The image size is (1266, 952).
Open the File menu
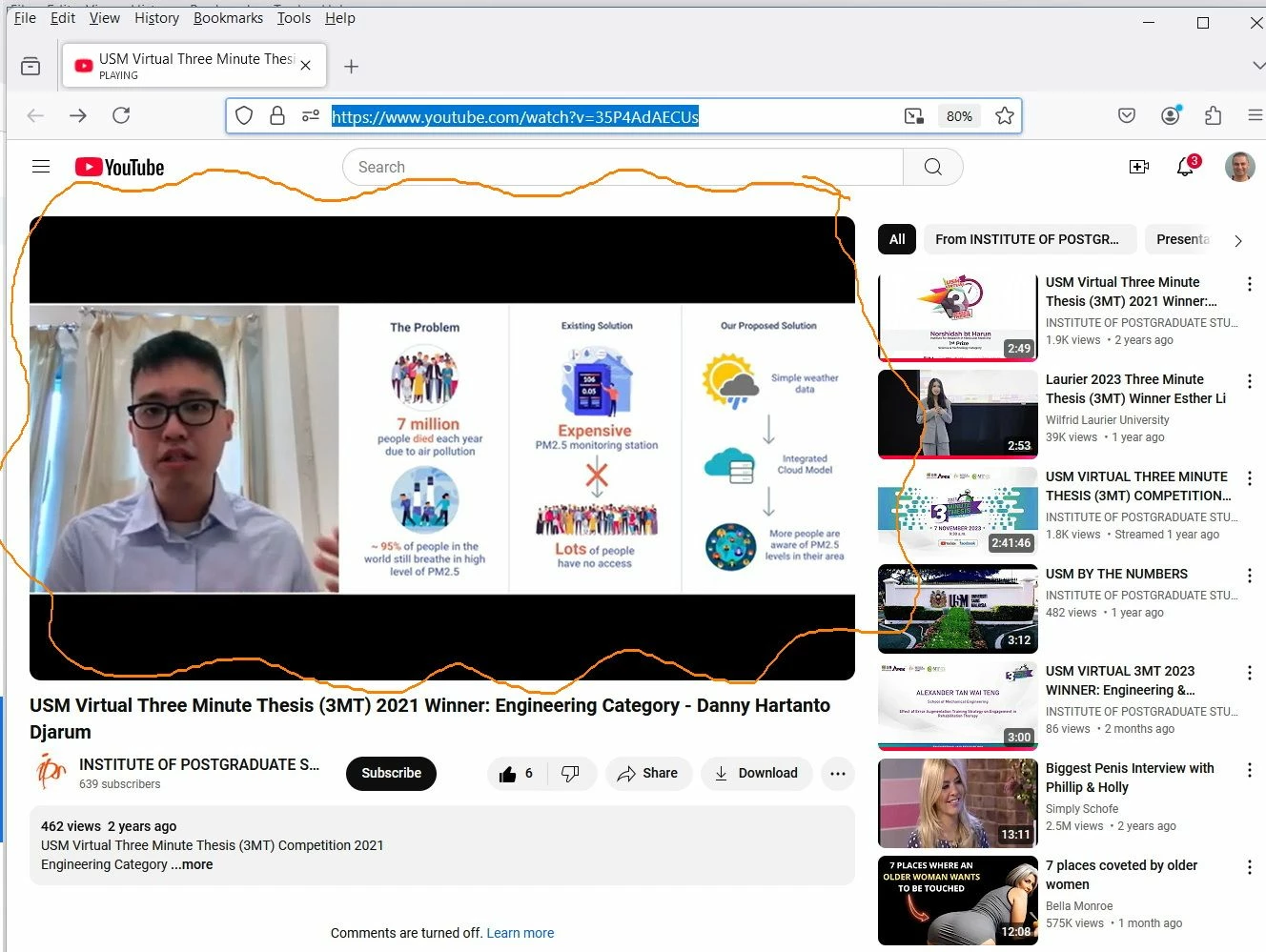pyautogui.click(x=25, y=17)
